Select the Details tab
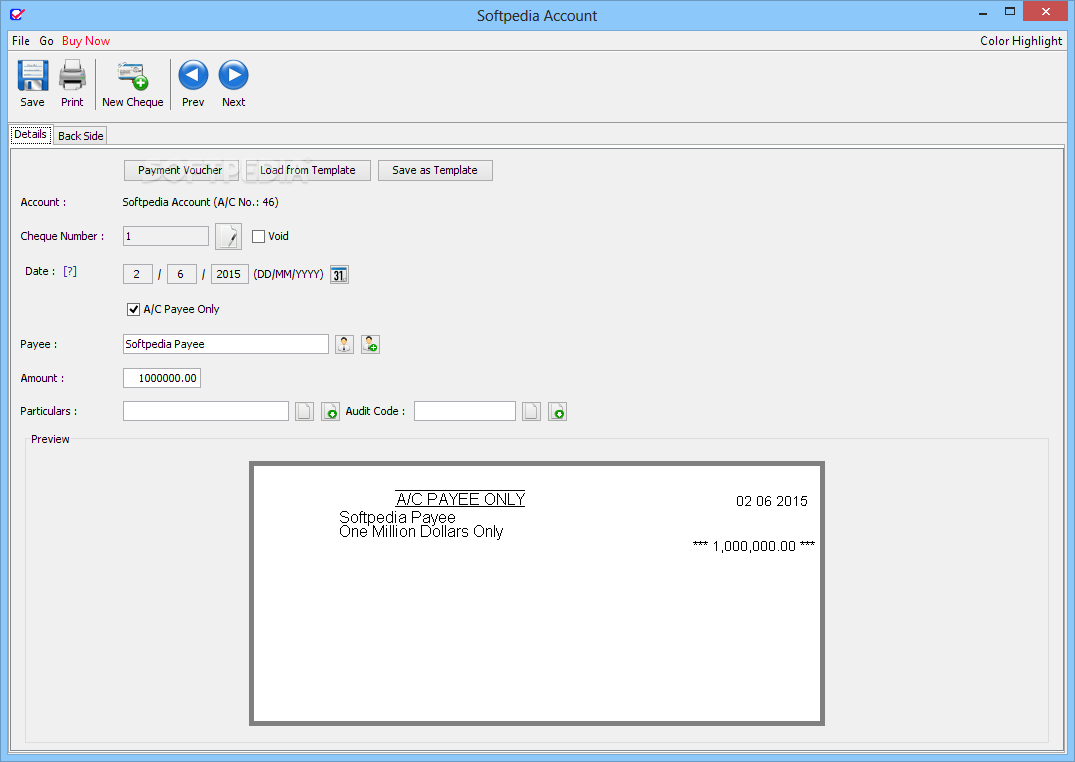The image size is (1075, 762). [31, 134]
